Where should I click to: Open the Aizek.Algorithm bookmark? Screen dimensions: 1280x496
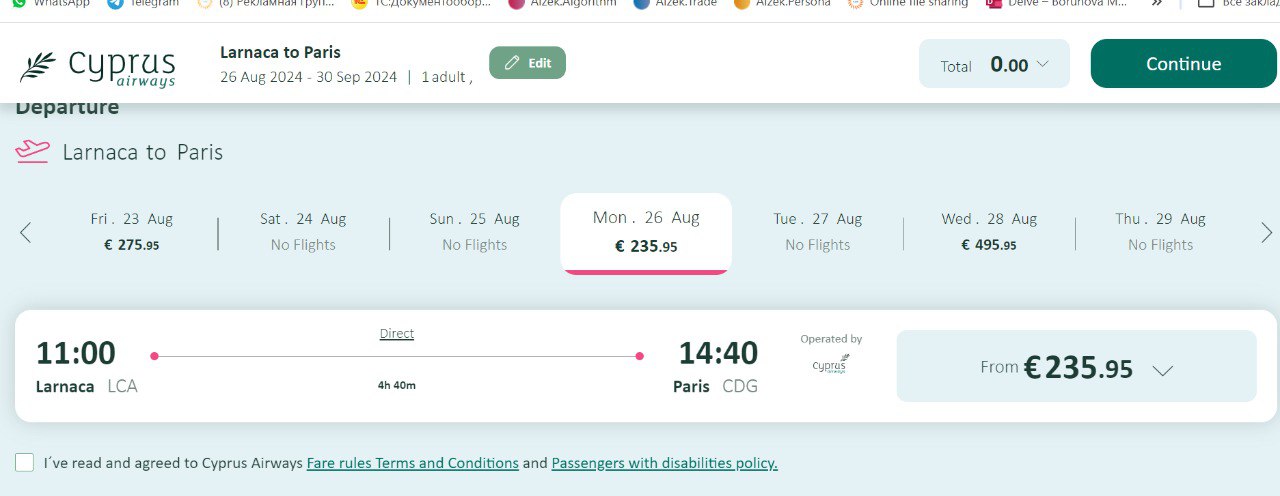pyautogui.click(x=564, y=3)
